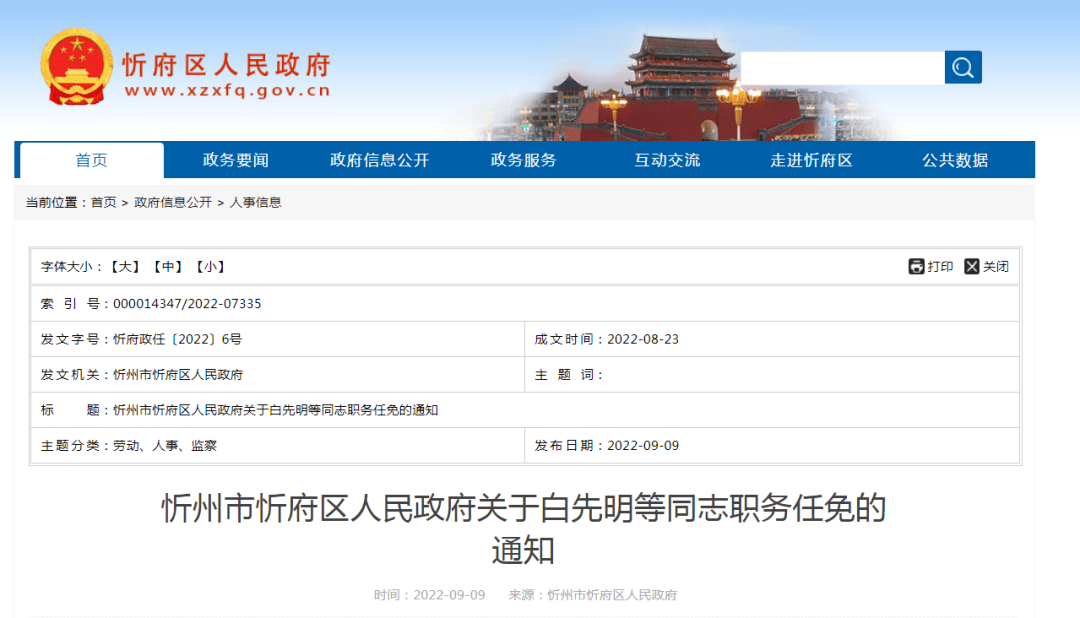This screenshot has width=1080, height=618.
Task: Set font size to 【大】
Action: click(x=125, y=267)
